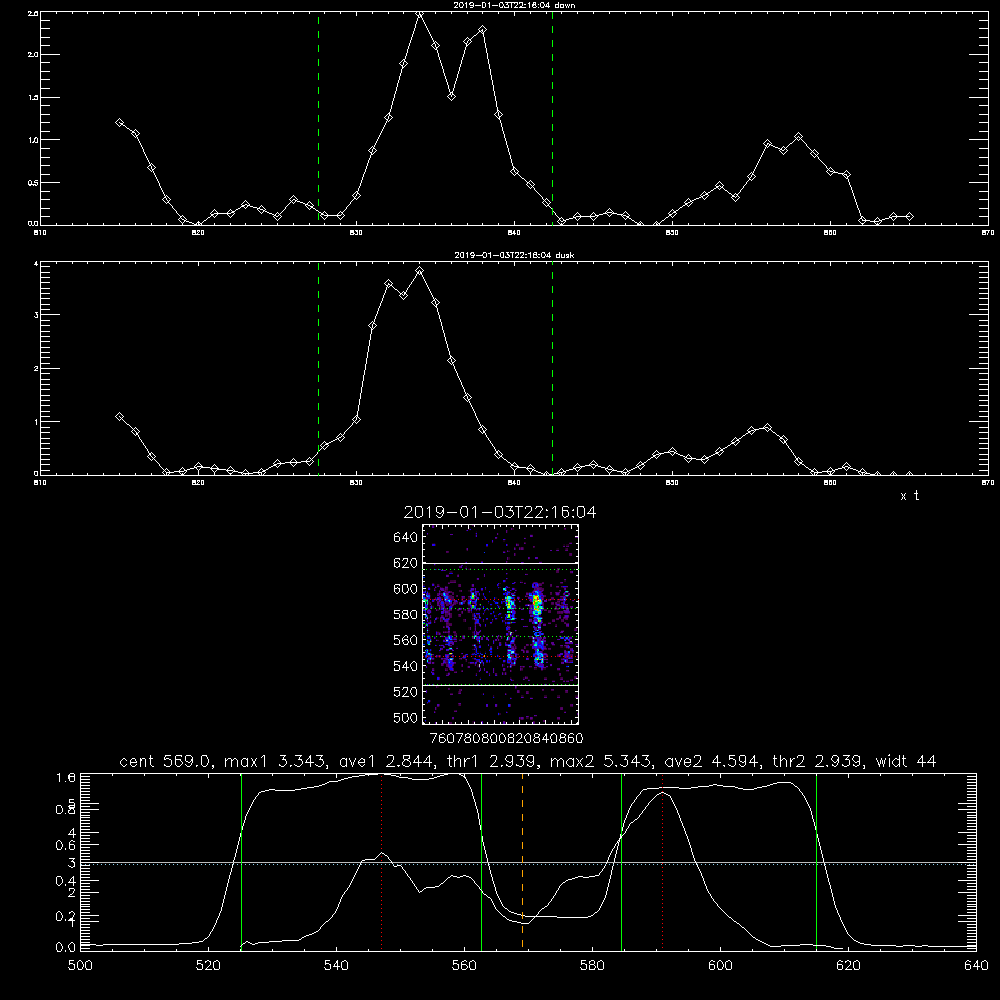
Task: Click the '540' y-axis label of the spectrogram
Action: coord(406,666)
